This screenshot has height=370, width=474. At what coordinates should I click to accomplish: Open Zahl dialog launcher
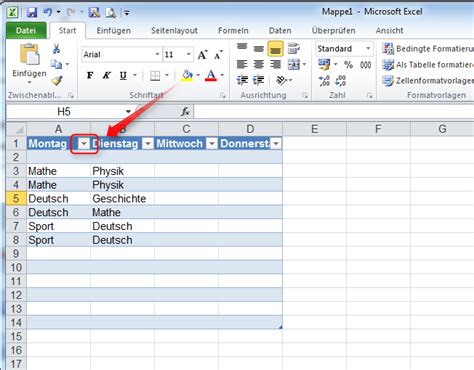(369, 96)
